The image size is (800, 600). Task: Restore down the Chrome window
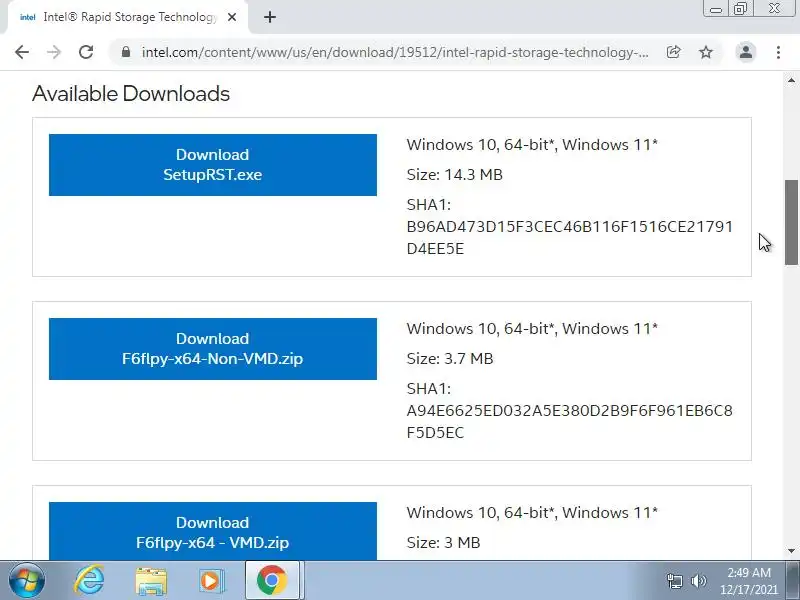[740, 9]
